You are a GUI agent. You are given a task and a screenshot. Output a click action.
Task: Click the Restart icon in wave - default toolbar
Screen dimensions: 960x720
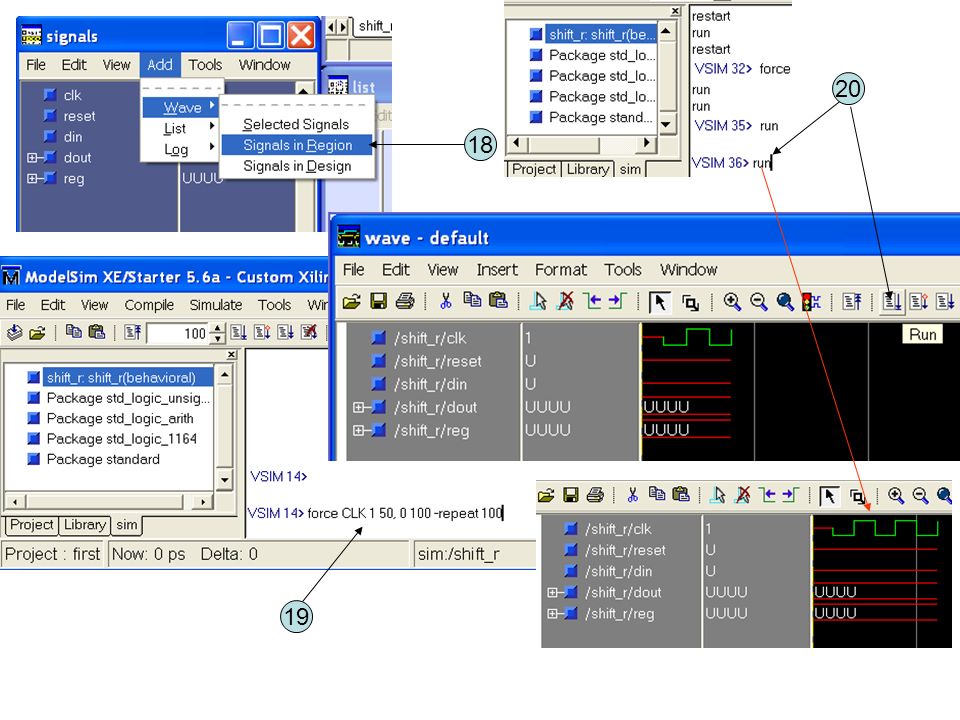pyautogui.click(x=852, y=302)
